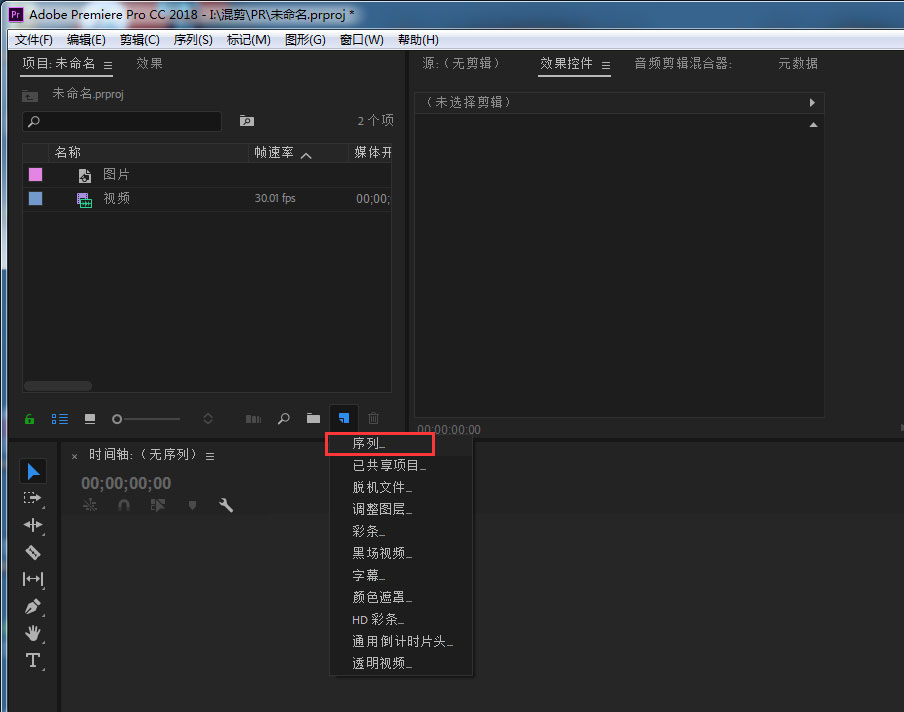Click the Sort Icons button
Screen dimensions: 904x712
pyautogui.click(x=208, y=419)
